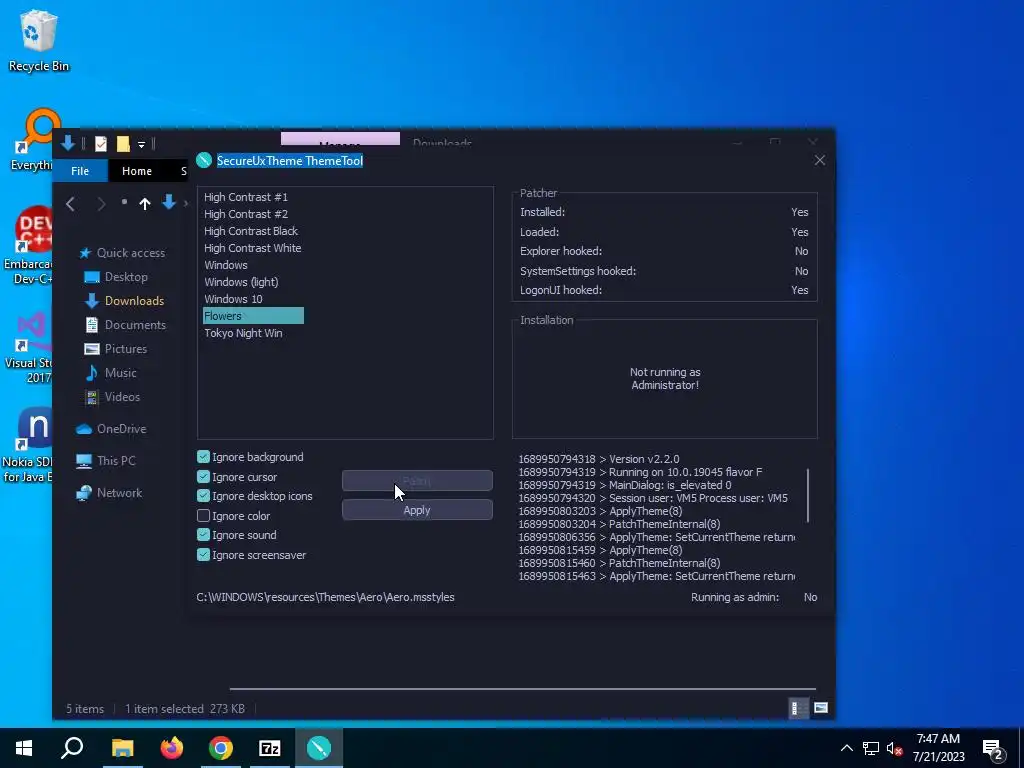Enable Ignore color checkbox
Viewport: 1024px width, 768px height.
coord(203,515)
